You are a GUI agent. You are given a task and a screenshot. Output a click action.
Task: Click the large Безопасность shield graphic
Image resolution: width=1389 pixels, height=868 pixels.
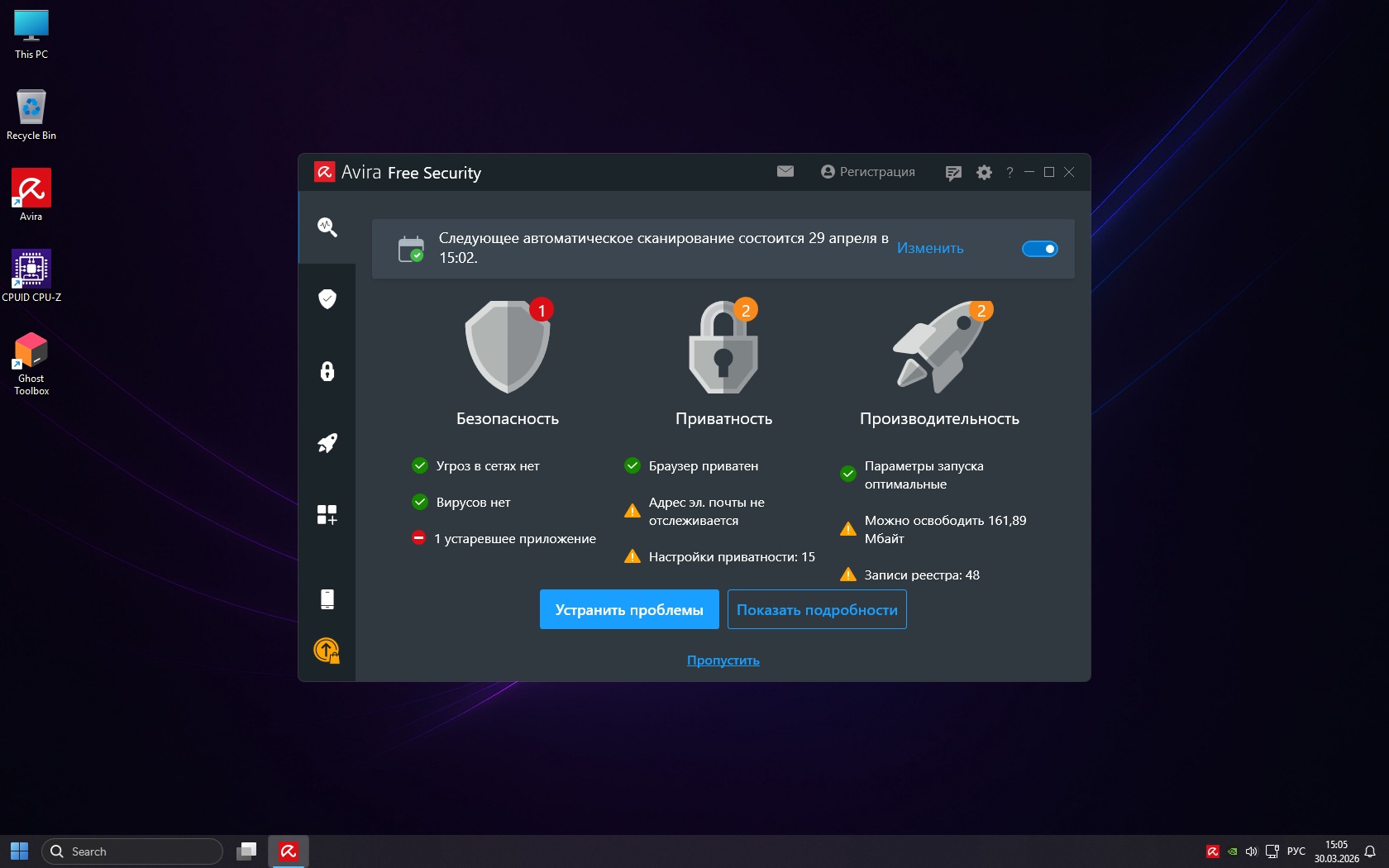point(508,347)
